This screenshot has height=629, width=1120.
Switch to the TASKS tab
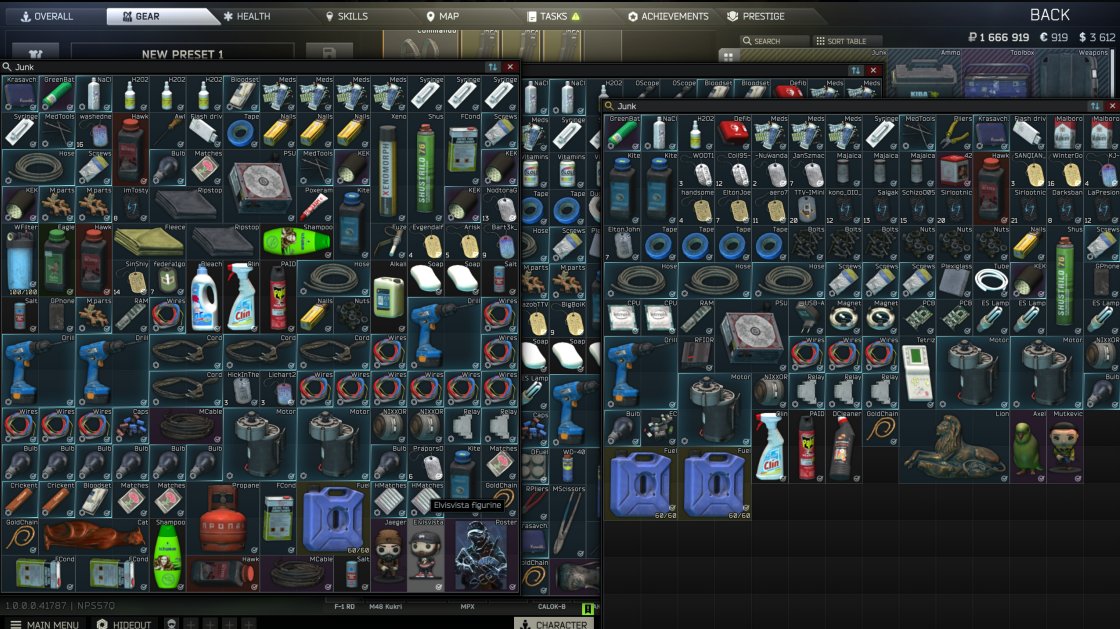pos(554,16)
